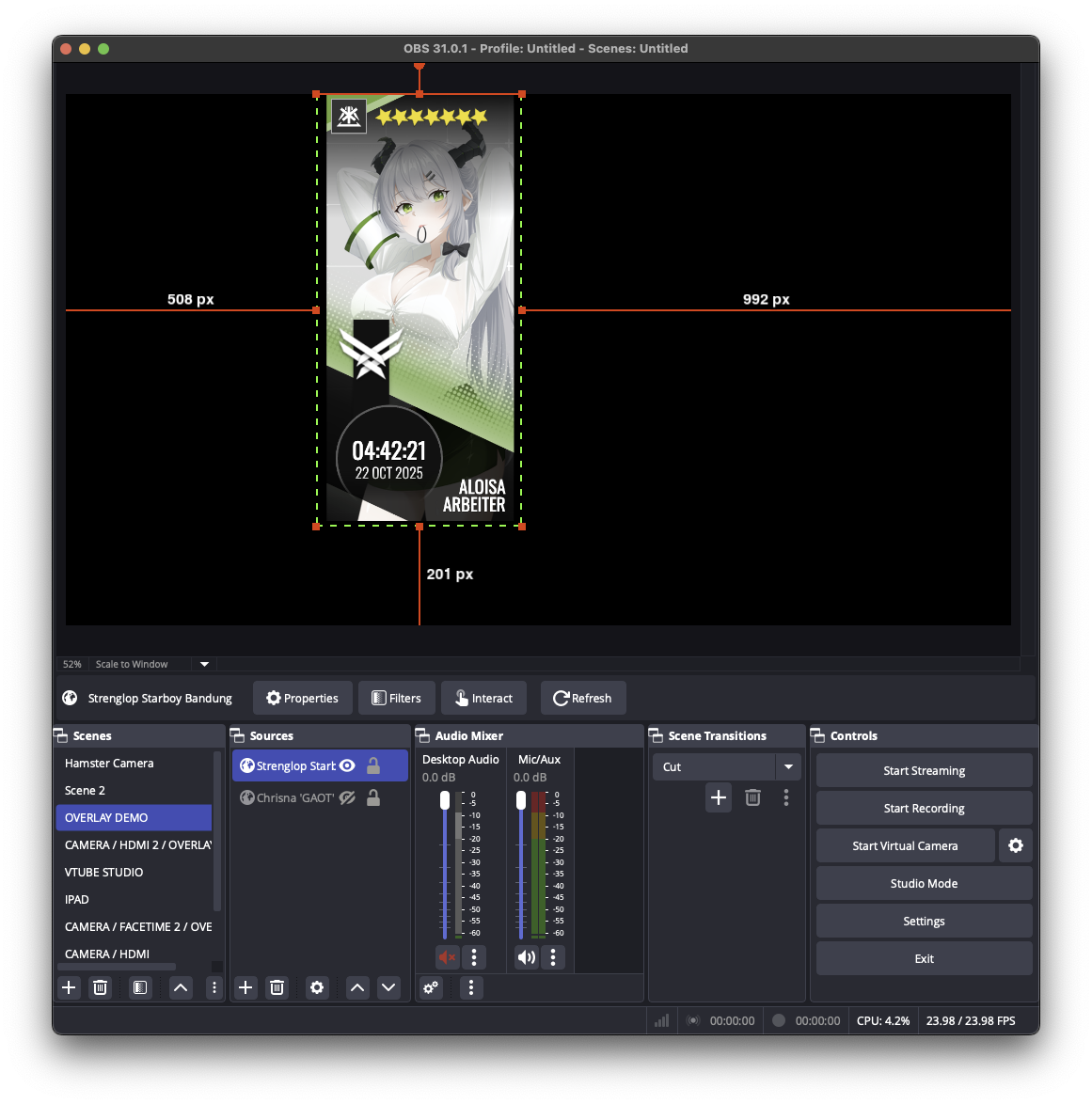Hide the Strenglop Starboy source

coord(347,765)
